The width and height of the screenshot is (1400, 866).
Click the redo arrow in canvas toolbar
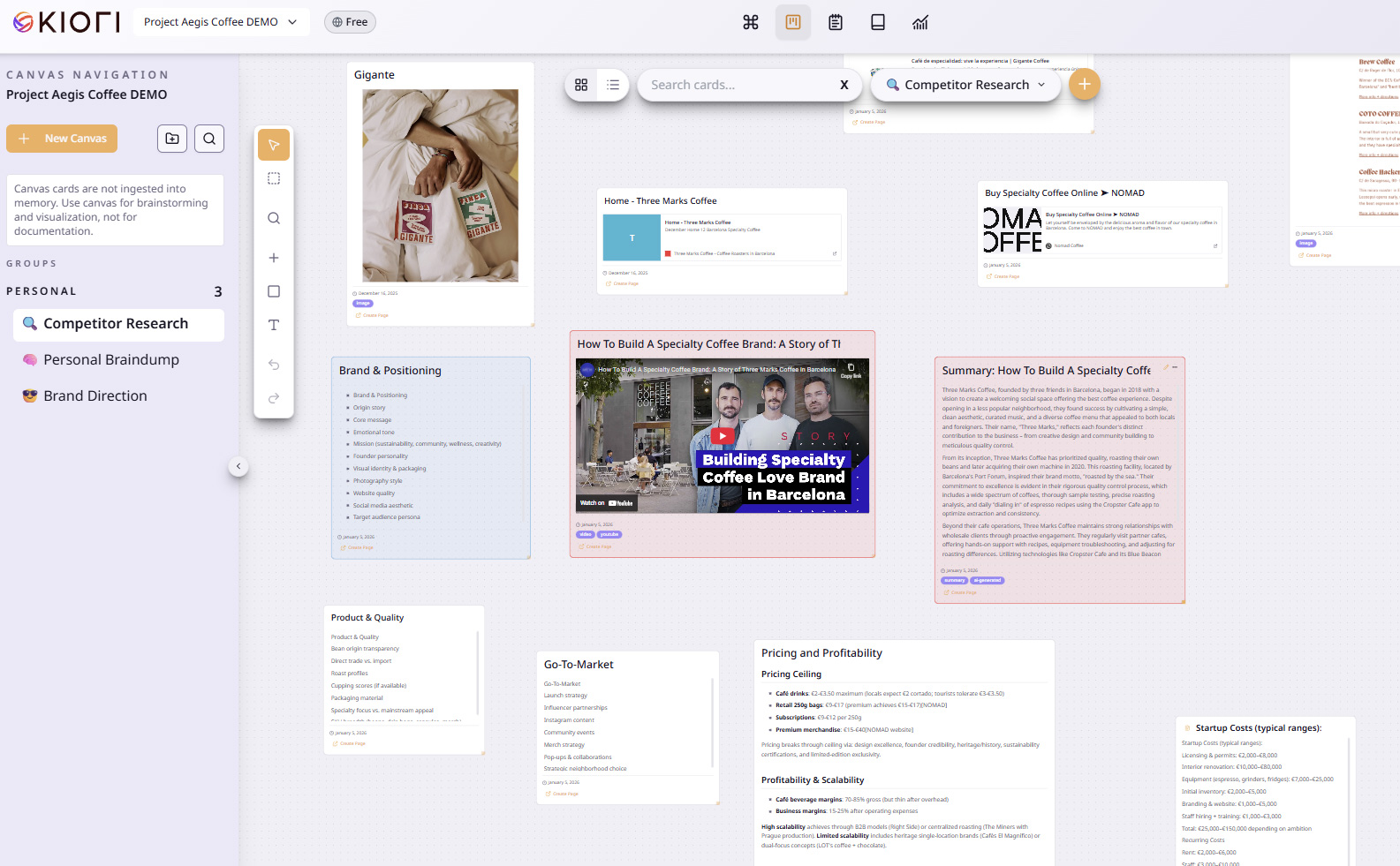pos(274,398)
